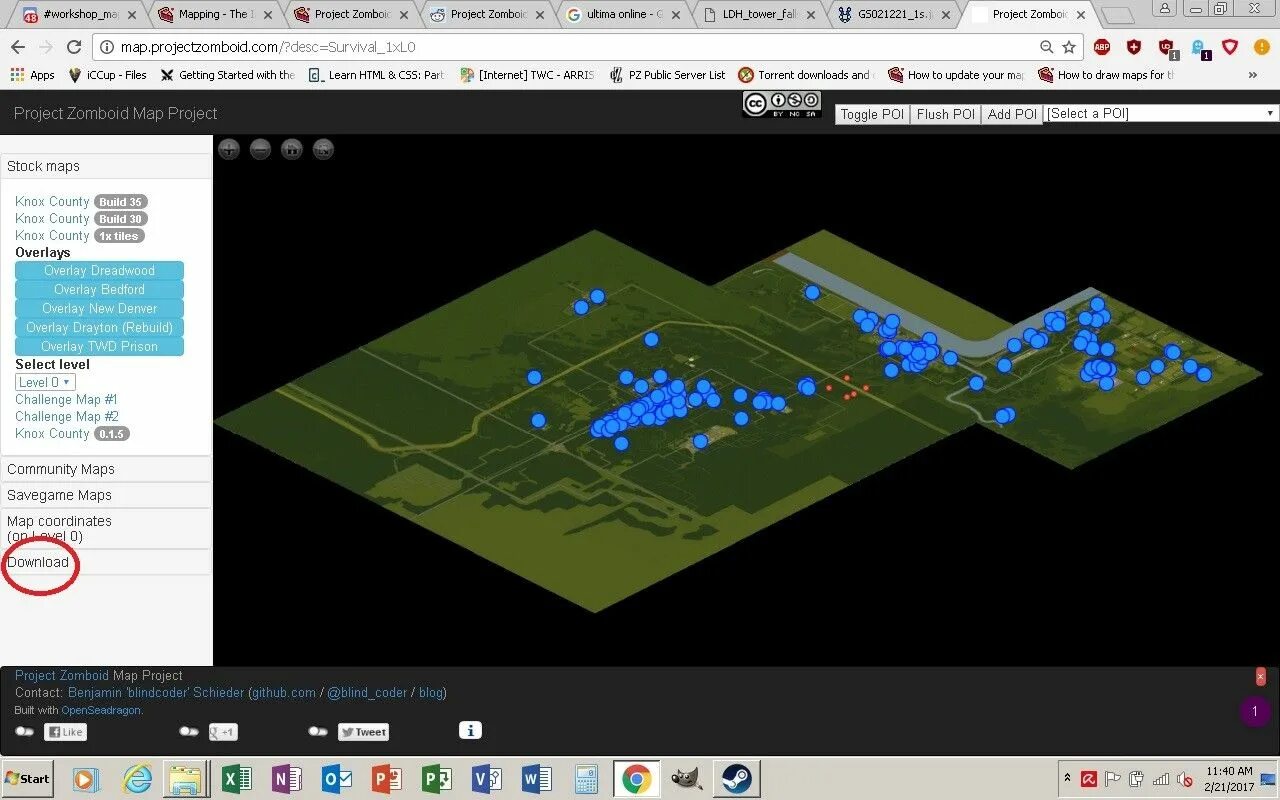Image resolution: width=1280 pixels, height=800 pixels.
Task: Launch OneNote from the taskbar
Action: pos(287,778)
